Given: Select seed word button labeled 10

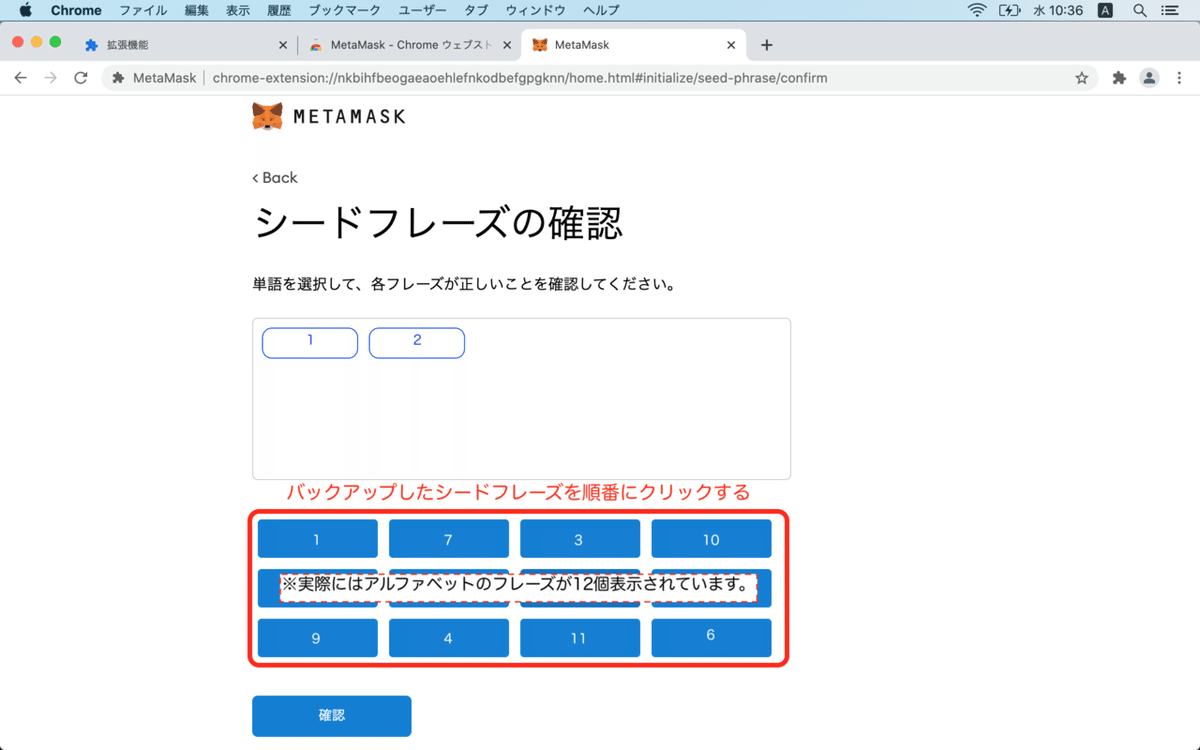Looking at the screenshot, I should tap(711, 538).
